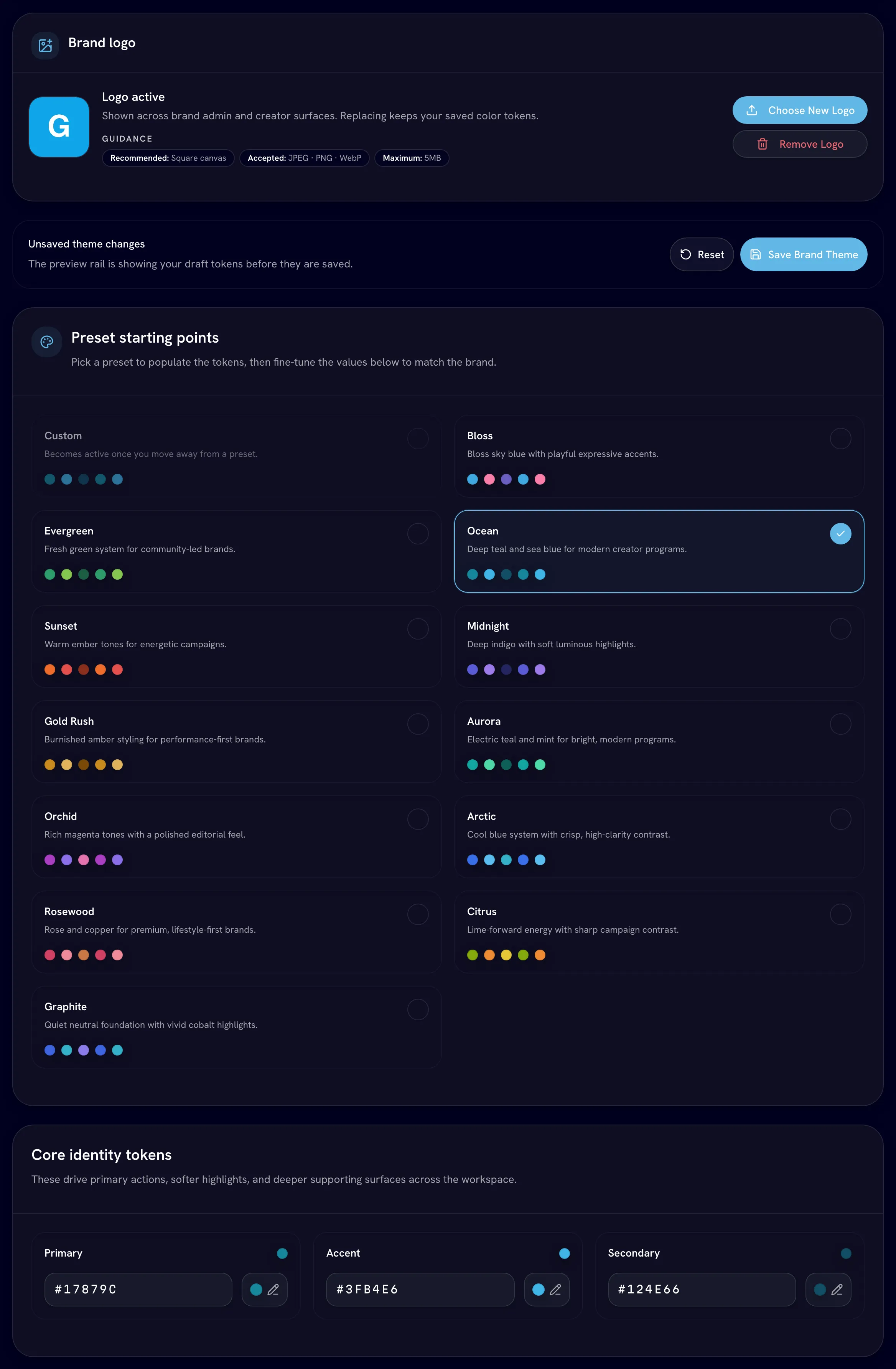
Task: Click the Remove Logo button
Action: tap(800, 144)
